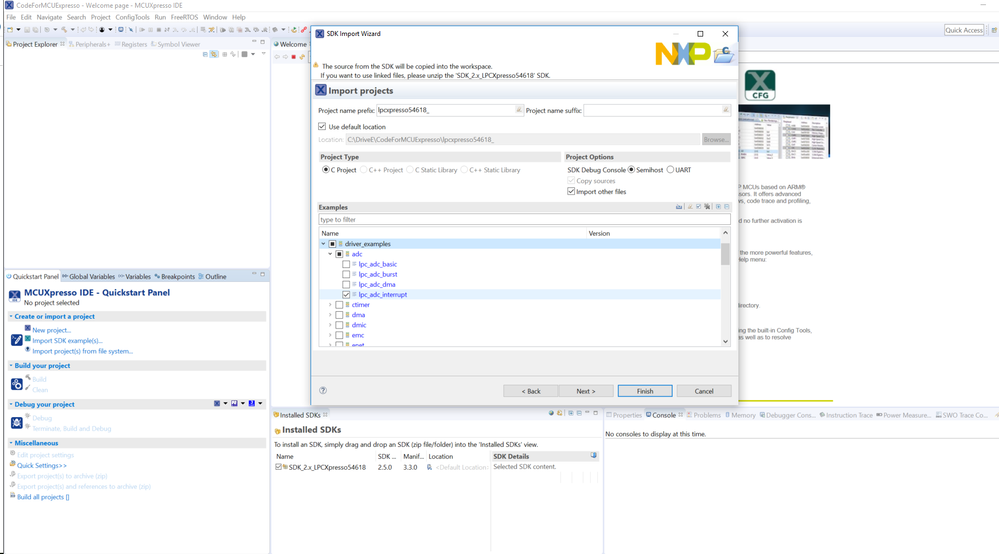
Task: Click the scroll down arrow in Examples list
Action: click(x=725, y=341)
